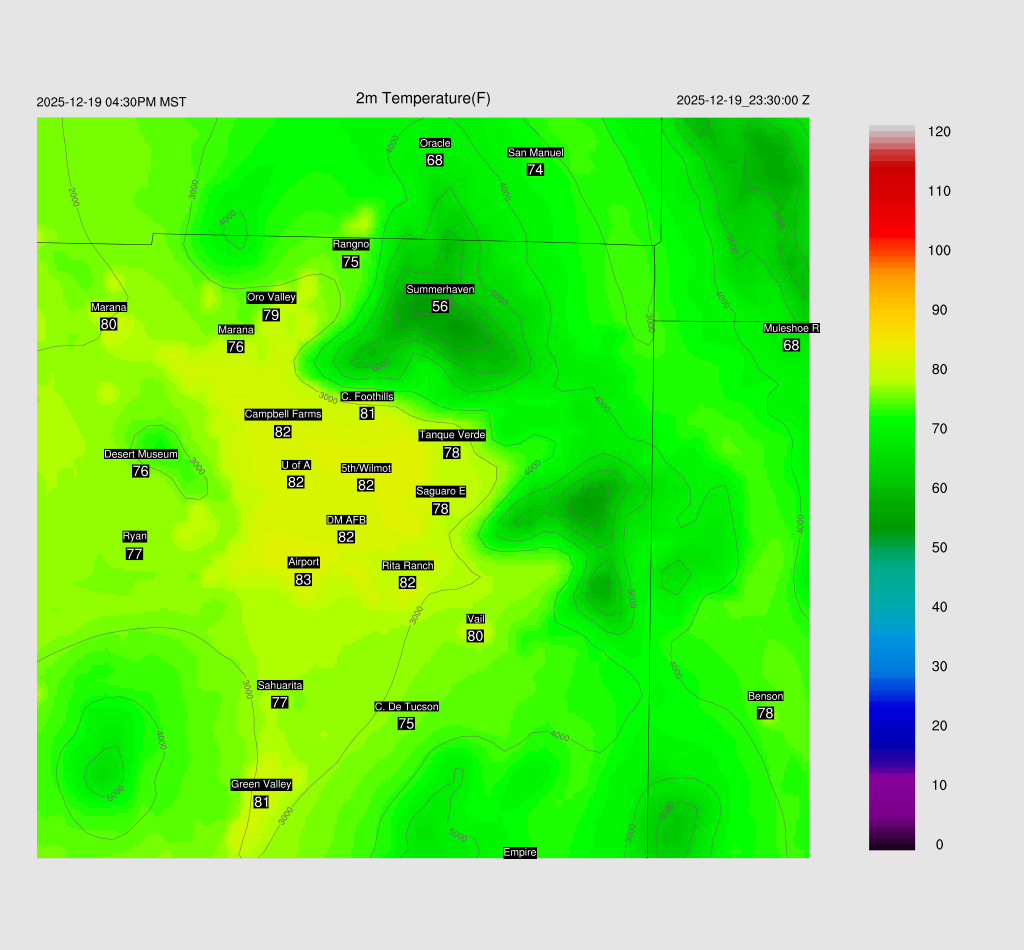1024x950 pixels.
Task: Select the Tanque Verde station label
Action: (452, 436)
